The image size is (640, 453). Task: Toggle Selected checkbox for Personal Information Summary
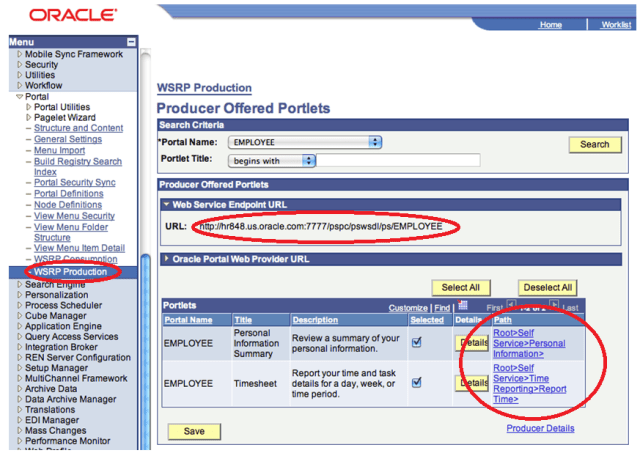tap(417, 341)
